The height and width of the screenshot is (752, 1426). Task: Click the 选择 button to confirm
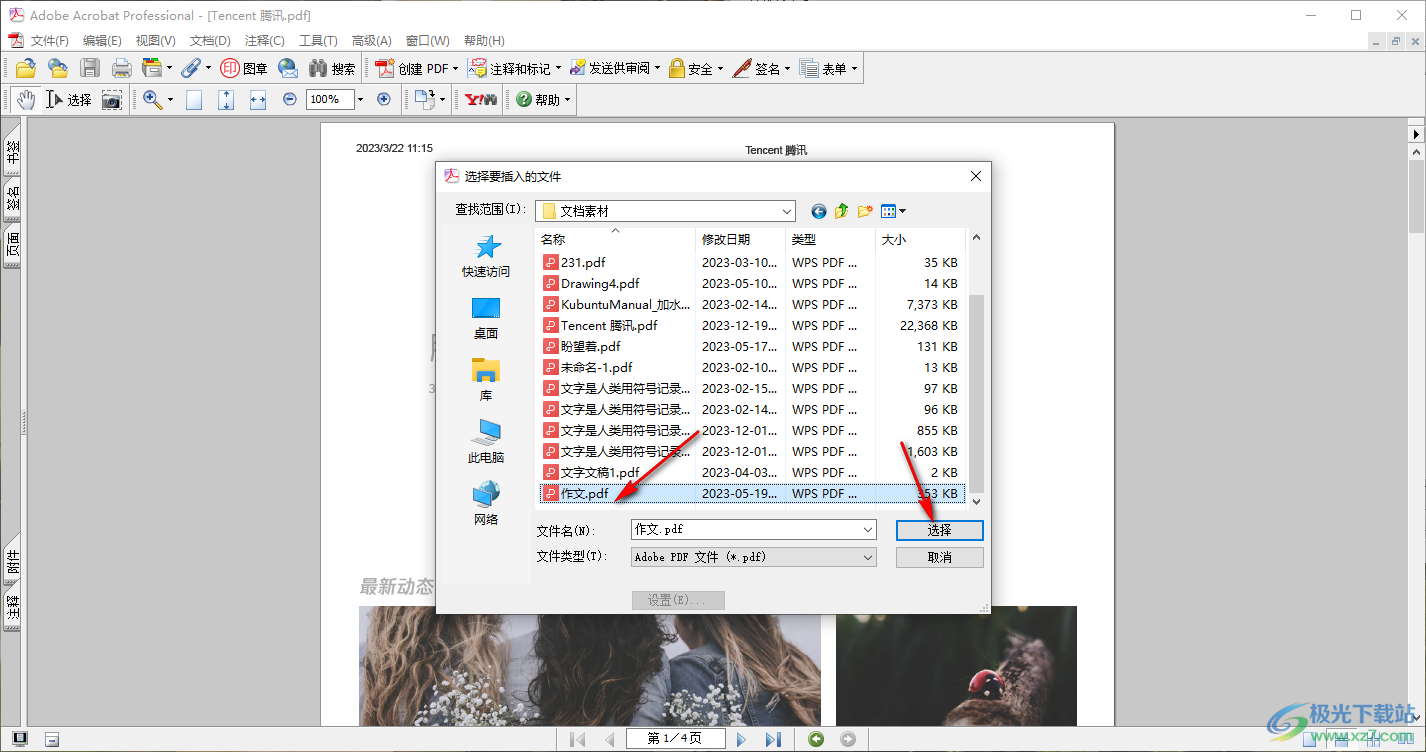(x=940, y=530)
